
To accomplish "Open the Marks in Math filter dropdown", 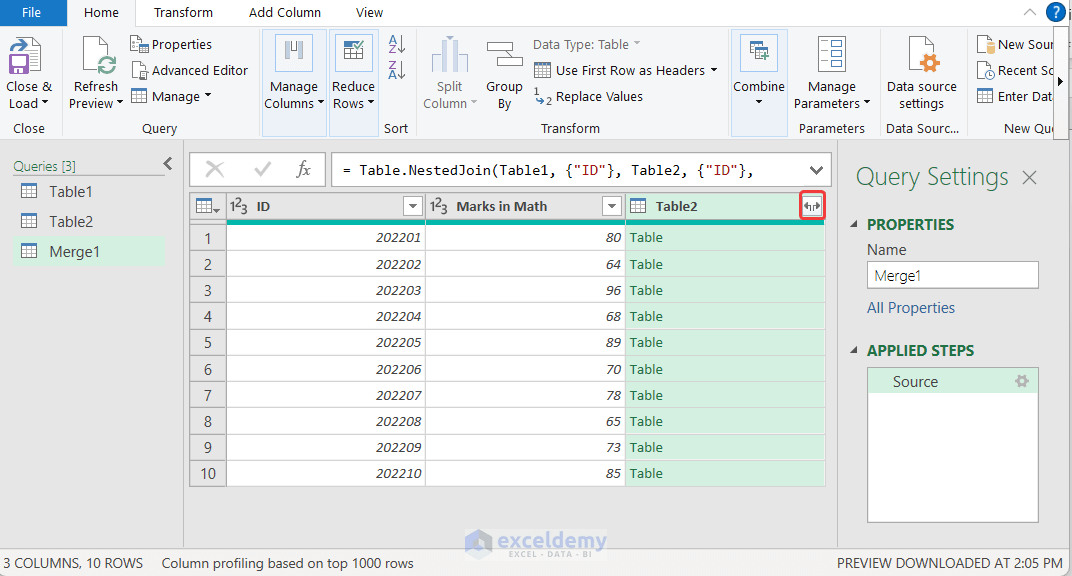I will point(613,205).
